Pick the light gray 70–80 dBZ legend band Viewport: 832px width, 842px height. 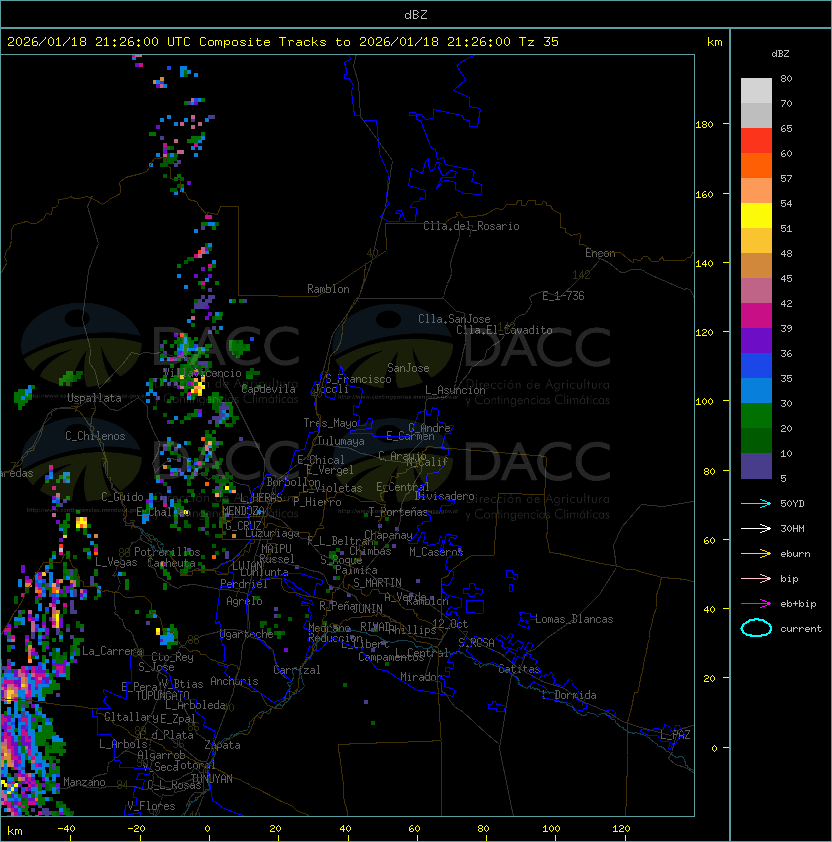pyautogui.click(x=756, y=90)
